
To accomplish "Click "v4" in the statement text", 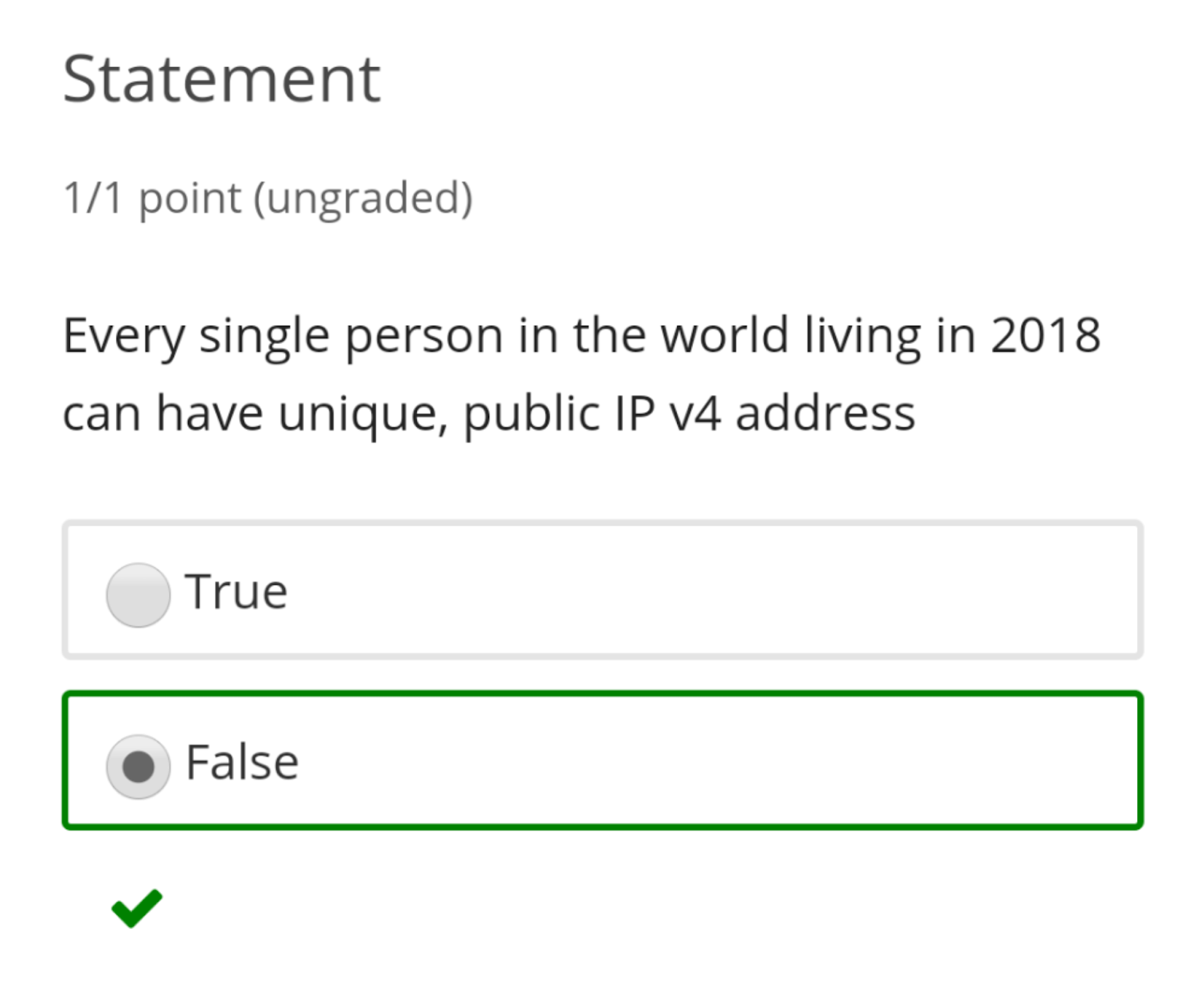I will (x=695, y=413).
